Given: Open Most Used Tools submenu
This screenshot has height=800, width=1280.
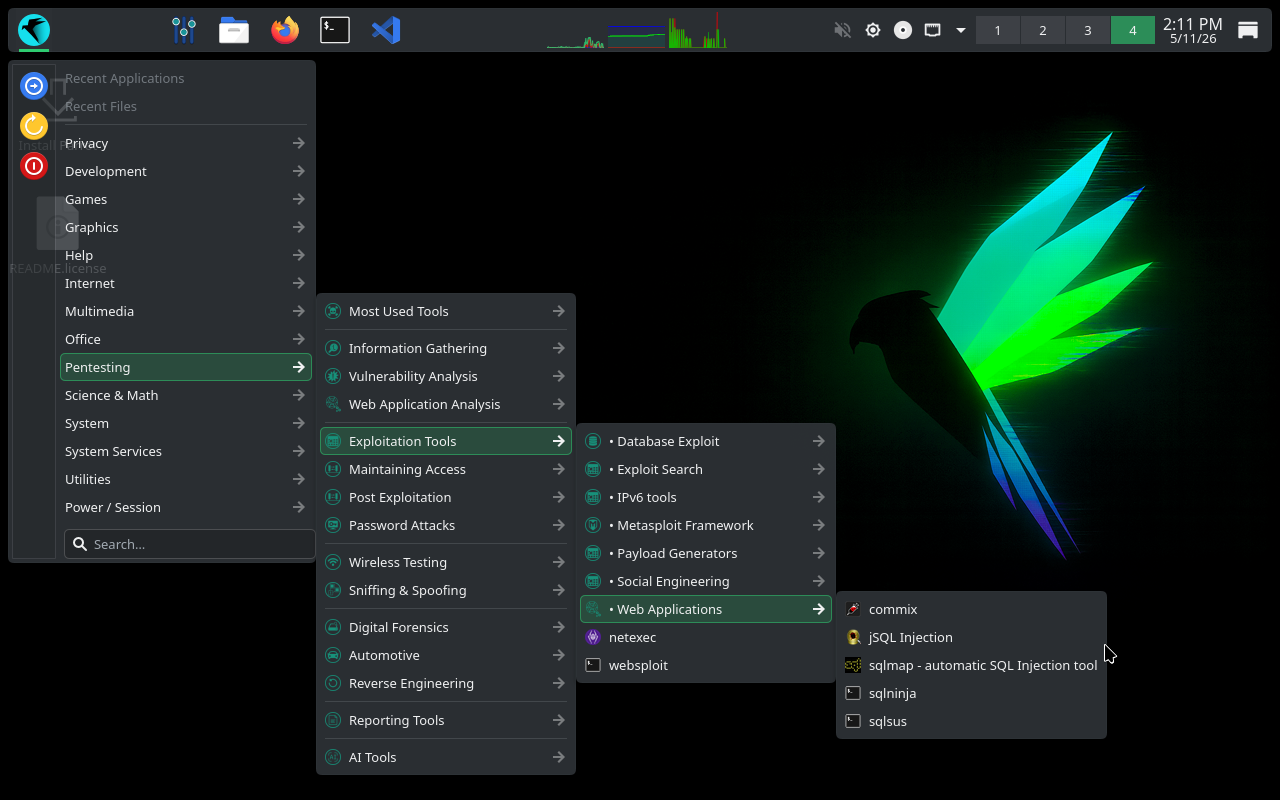Looking at the screenshot, I should 446,311.
